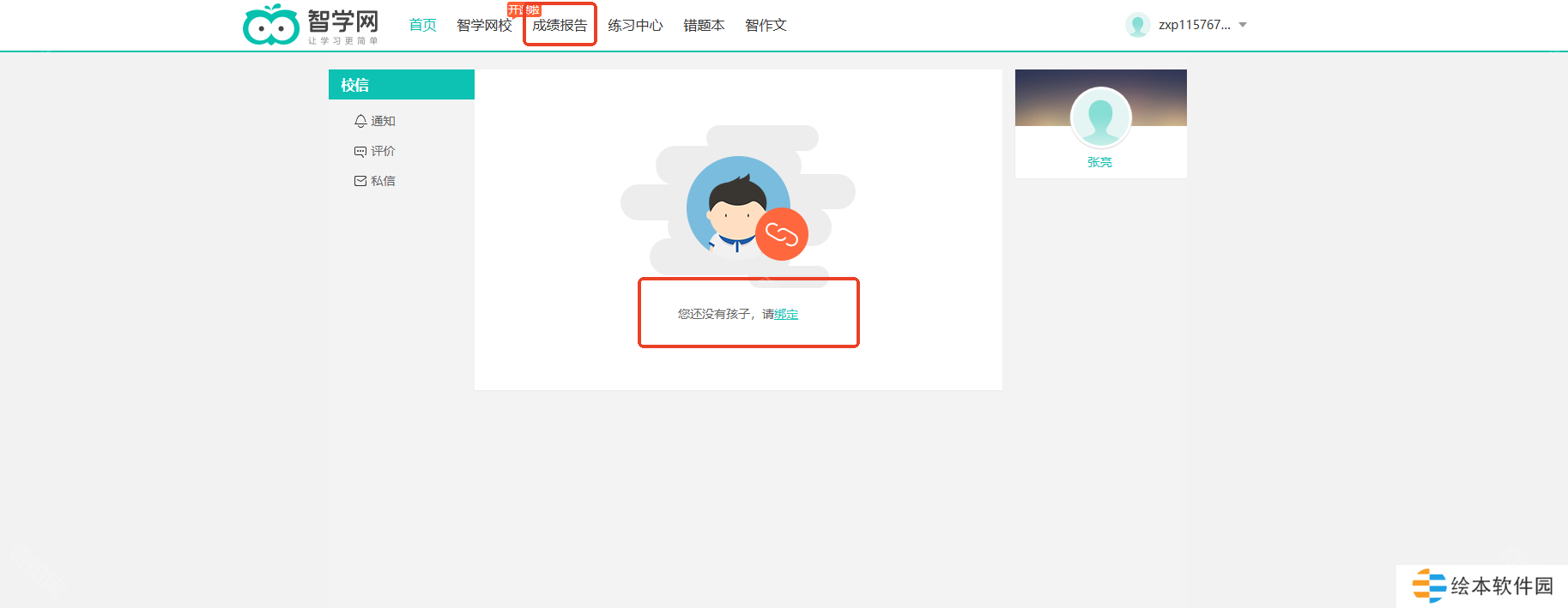The image size is (1568, 608).
Task: Click the small user avatar in header
Action: pyautogui.click(x=1137, y=25)
